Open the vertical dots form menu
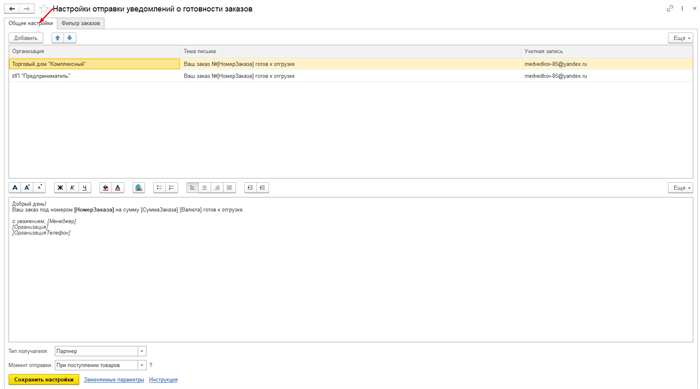The width and height of the screenshot is (700, 389). [x=682, y=8]
